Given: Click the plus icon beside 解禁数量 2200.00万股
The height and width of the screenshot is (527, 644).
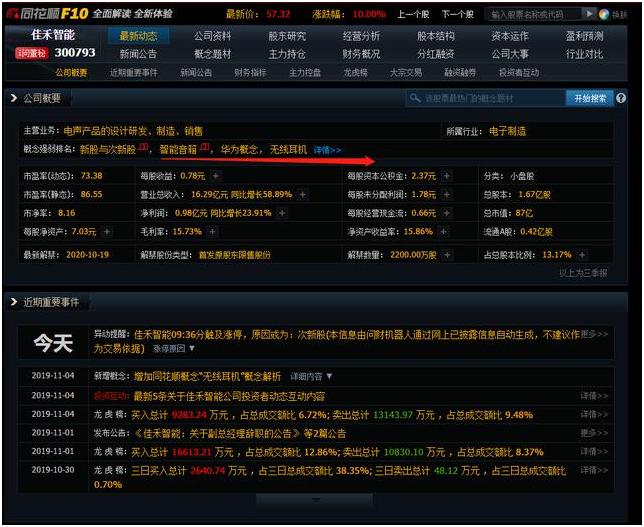Looking at the screenshot, I should (x=447, y=255).
